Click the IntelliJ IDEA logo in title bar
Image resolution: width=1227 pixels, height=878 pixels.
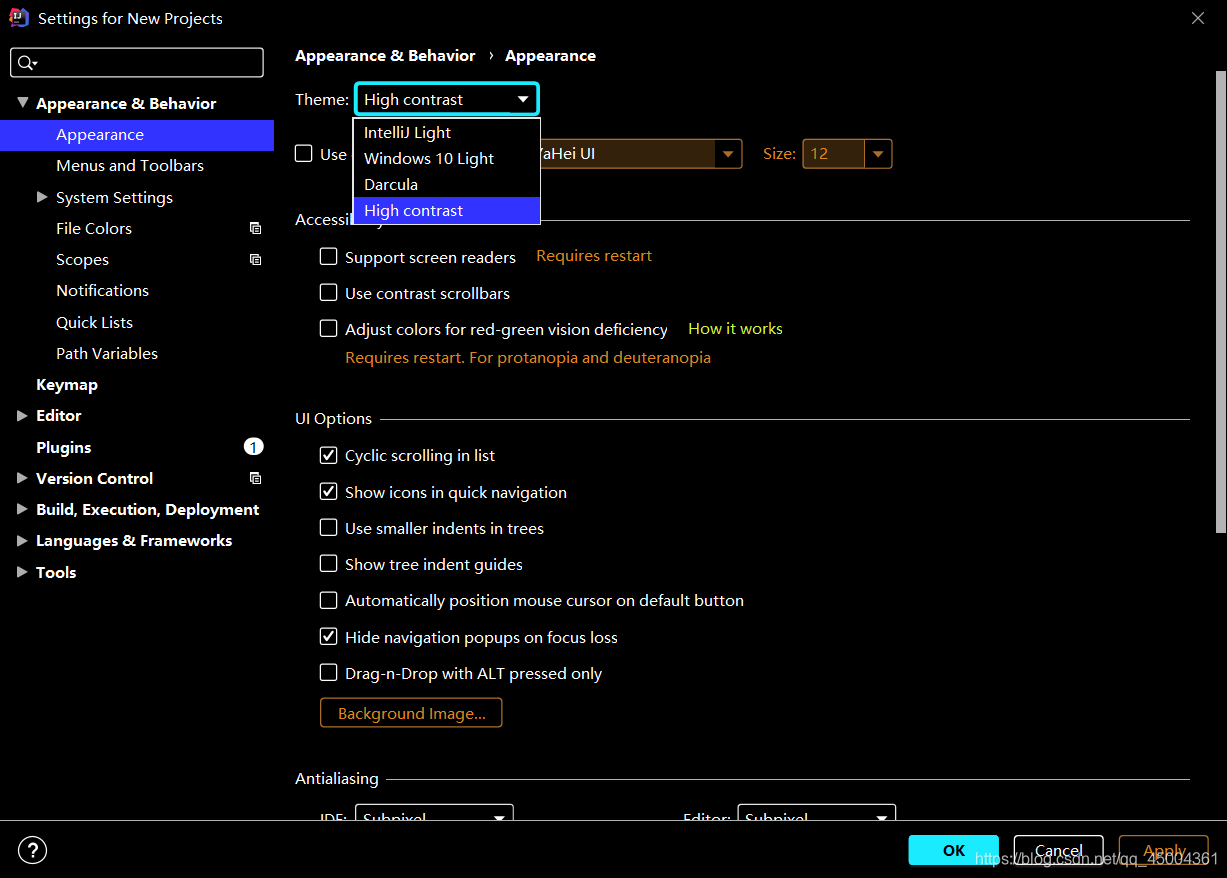tap(18, 18)
